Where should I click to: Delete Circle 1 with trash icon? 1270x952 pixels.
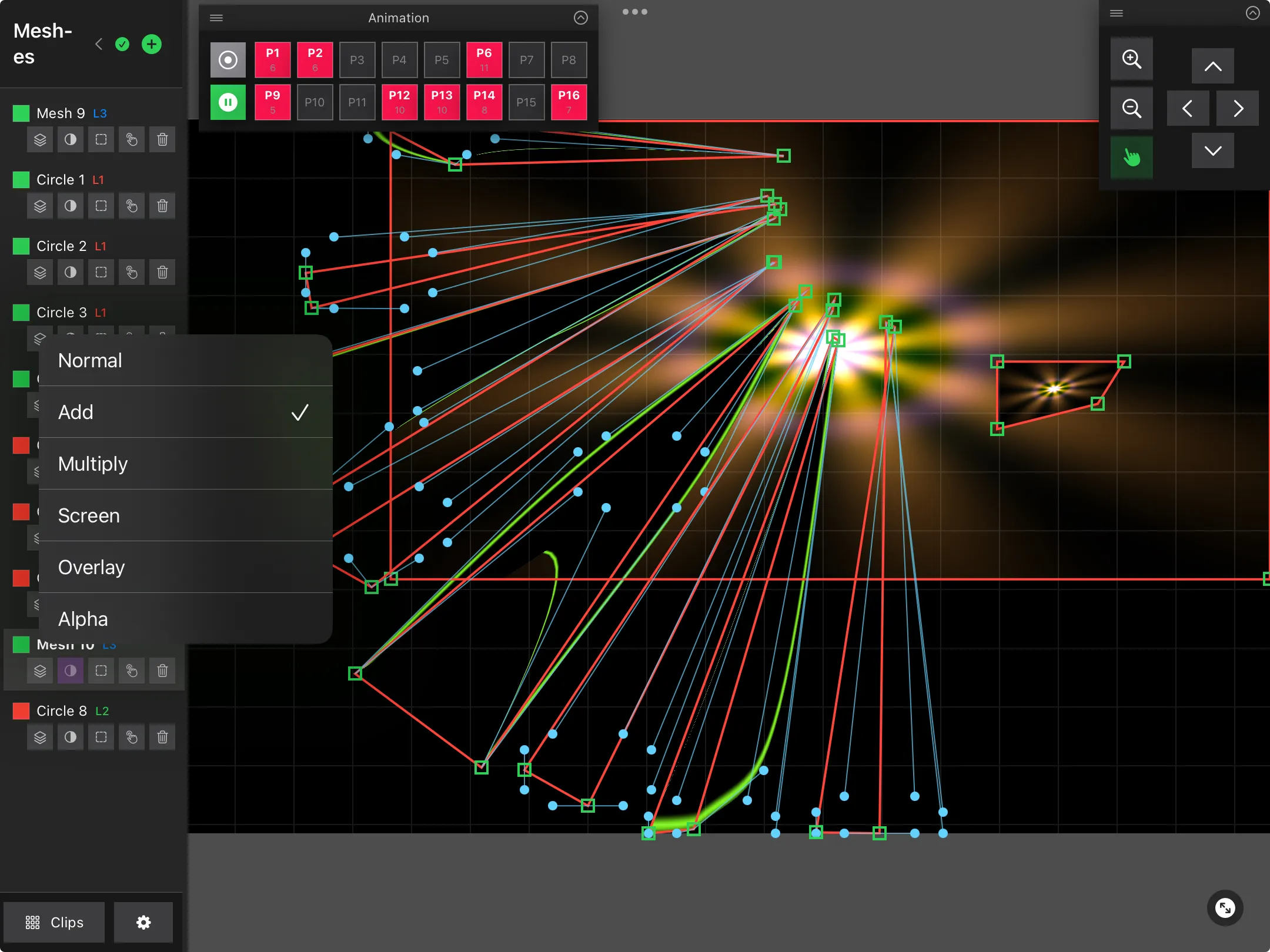pyautogui.click(x=162, y=206)
